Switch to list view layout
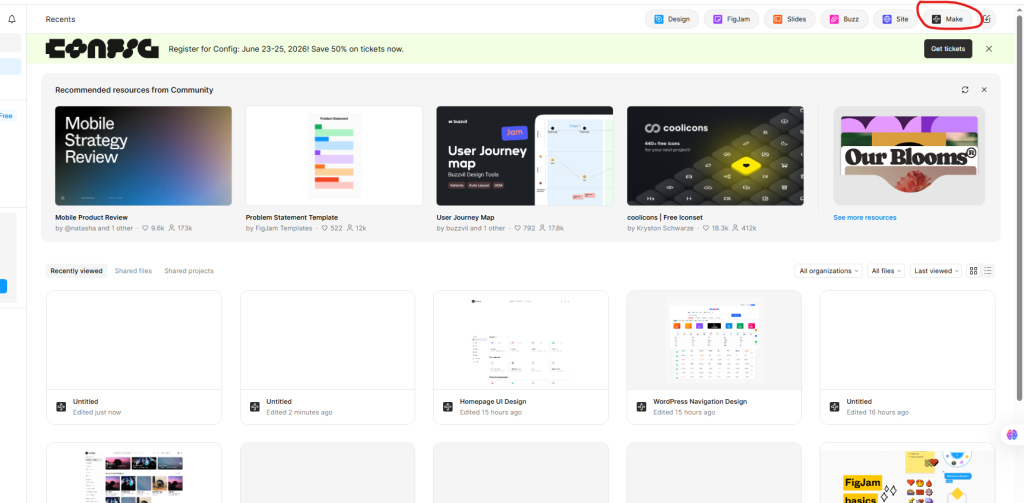Viewport: 1024px width, 503px height. click(988, 271)
